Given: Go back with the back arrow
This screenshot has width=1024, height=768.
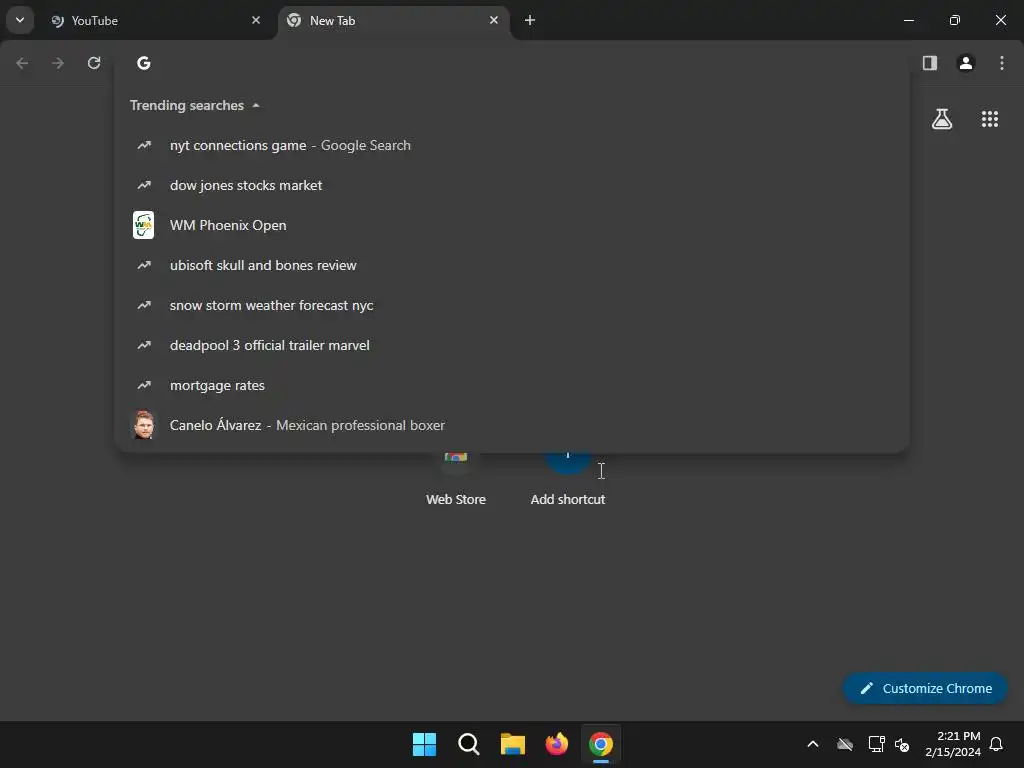Looking at the screenshot, I should pyautogui.click(x=22, y=63).
